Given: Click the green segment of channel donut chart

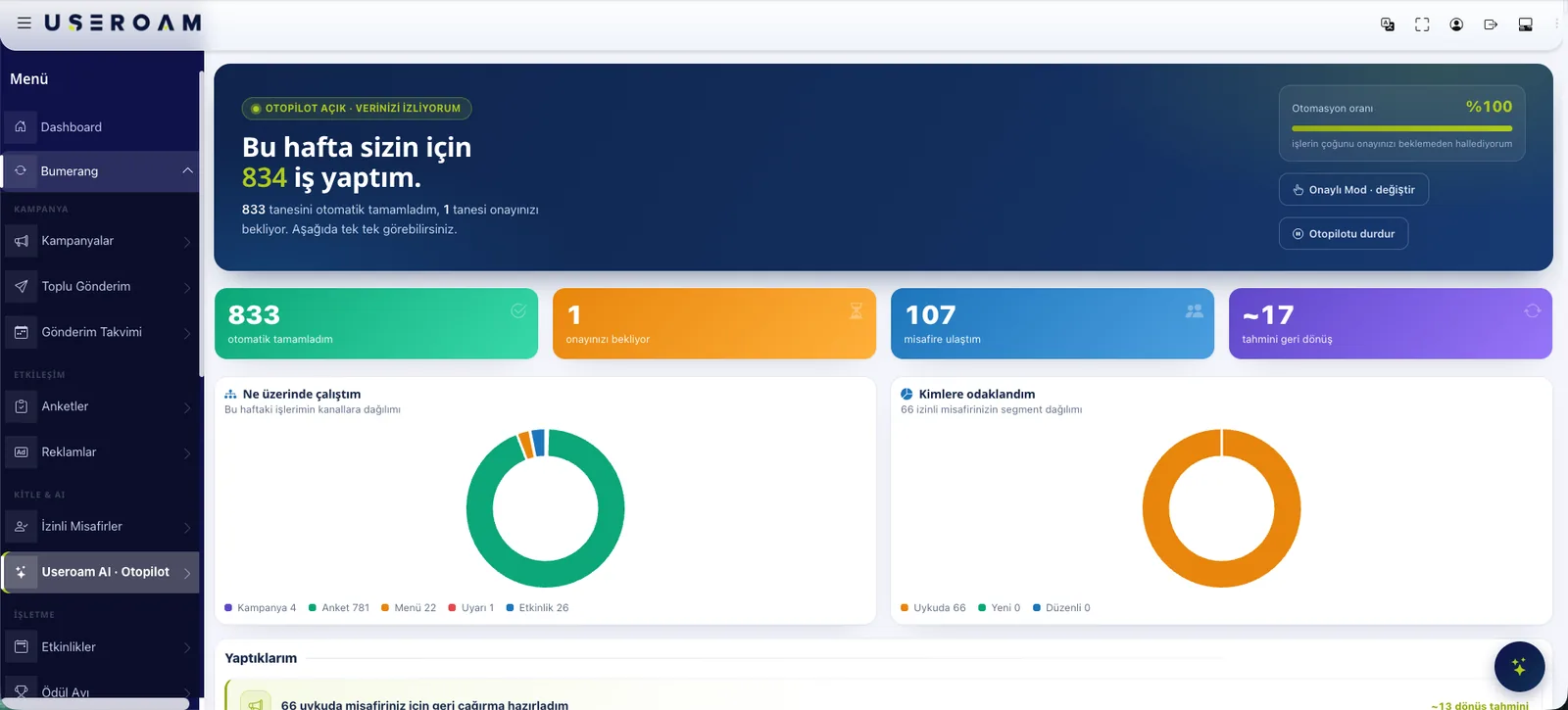Looking at the screenshot, I should [545, 574].
